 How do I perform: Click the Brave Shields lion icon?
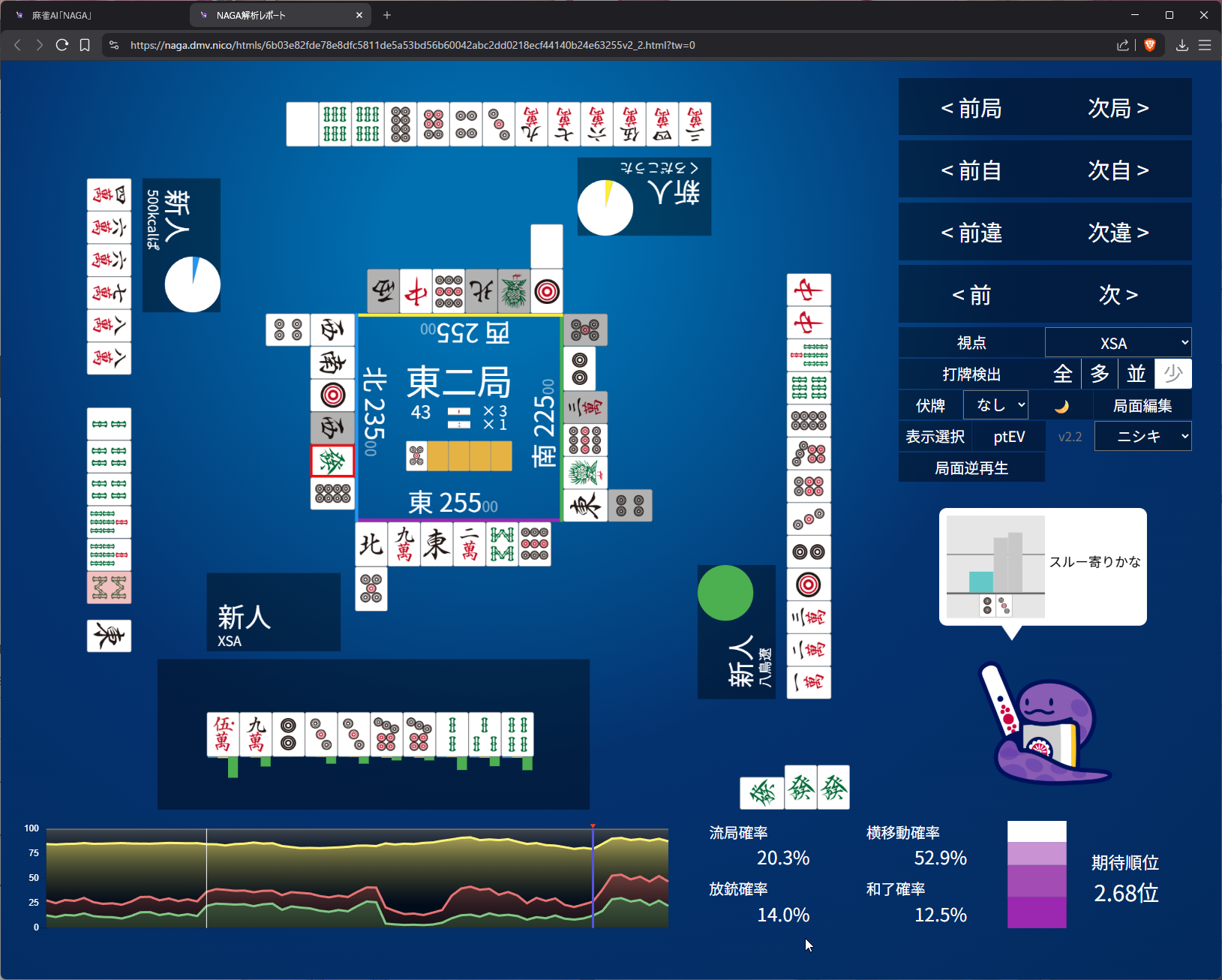[x=1149, y=45]
